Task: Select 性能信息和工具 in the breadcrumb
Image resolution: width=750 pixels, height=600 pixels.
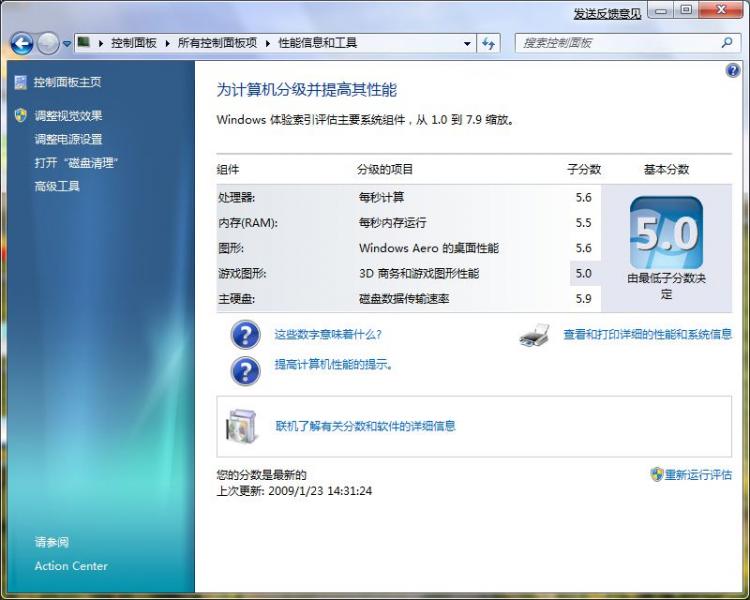Action: [x=318, y=43]
